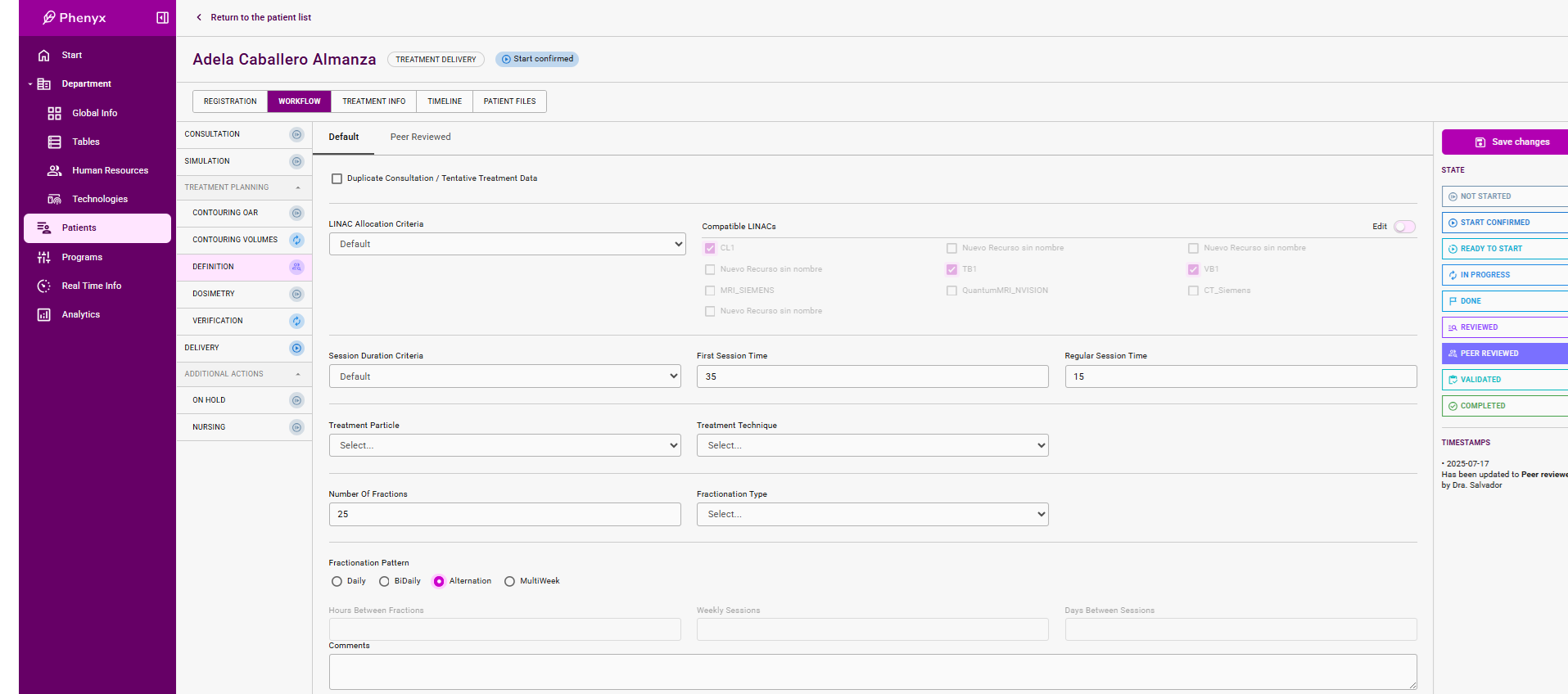Collapse the sidebar using the panel icon
The width and height of the screenshot is (1568, 694).
click(162, 18)
